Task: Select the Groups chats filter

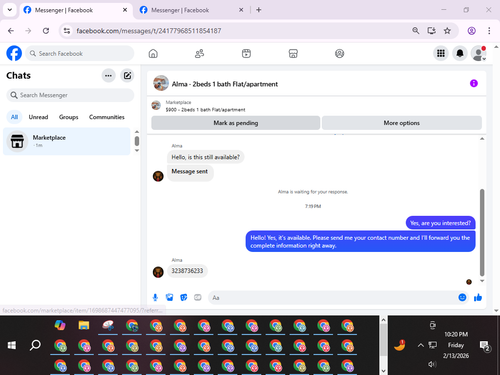Action: [x=68, y=117]
